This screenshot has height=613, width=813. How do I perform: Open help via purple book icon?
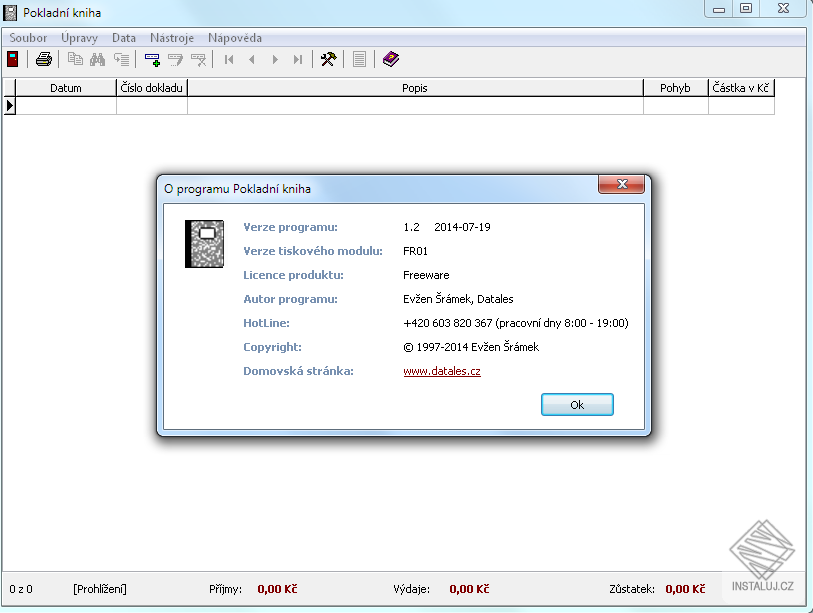pyautogui.click(x=390, y=59)
